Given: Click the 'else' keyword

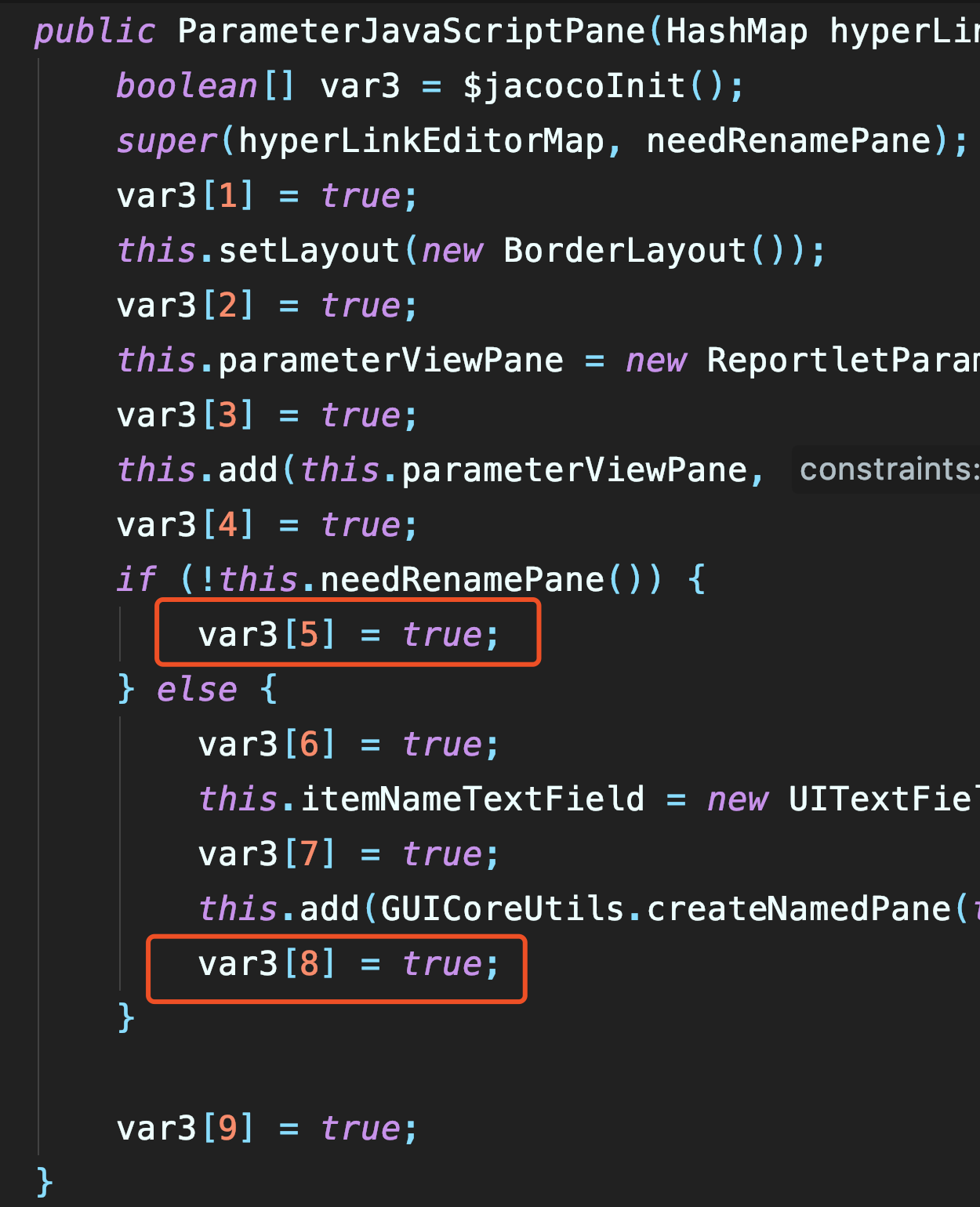Looking at the screenshot, I should click(x=197, y=690).
